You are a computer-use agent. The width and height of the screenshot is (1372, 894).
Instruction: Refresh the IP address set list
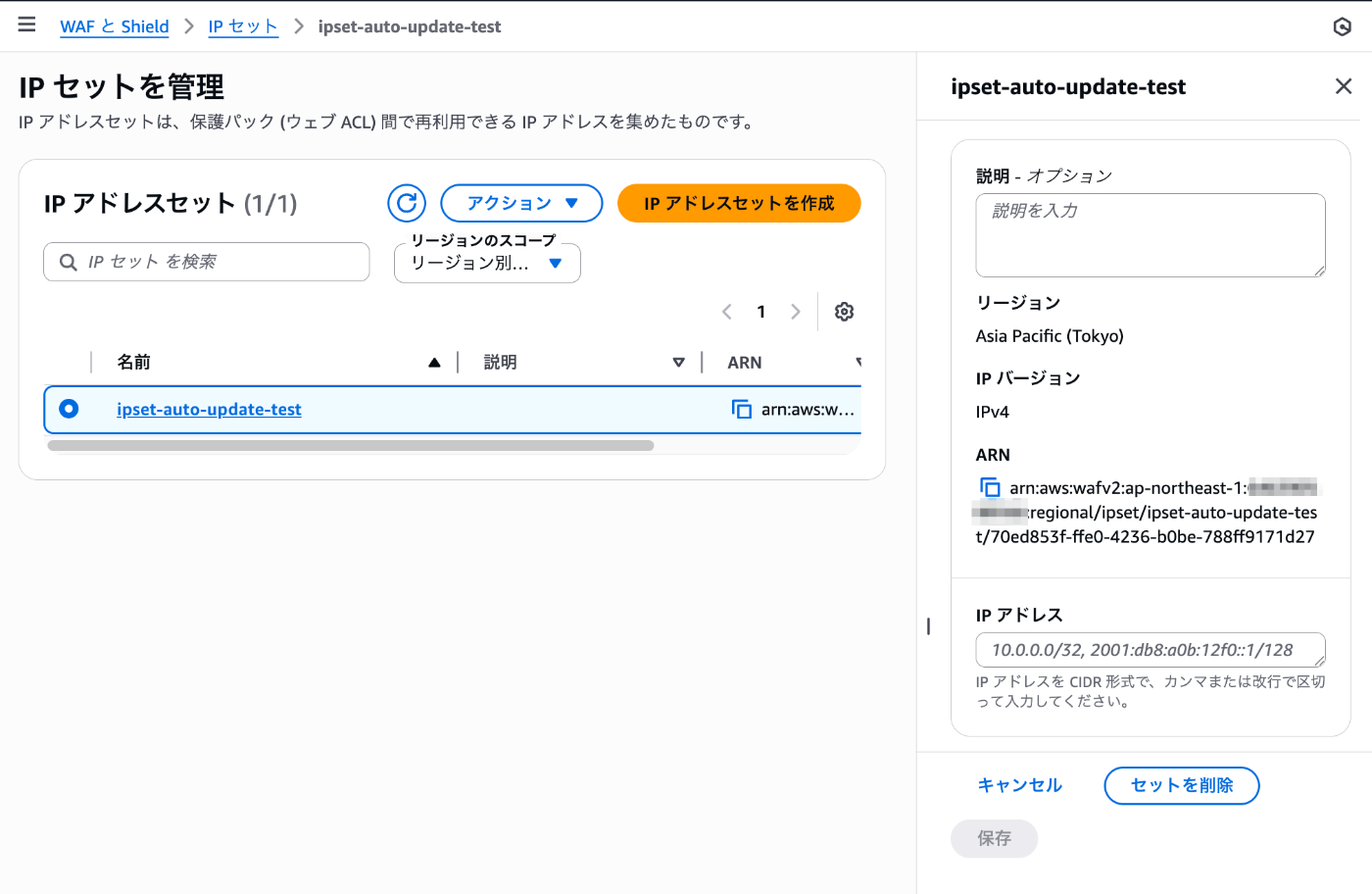(x=407, y=203)
